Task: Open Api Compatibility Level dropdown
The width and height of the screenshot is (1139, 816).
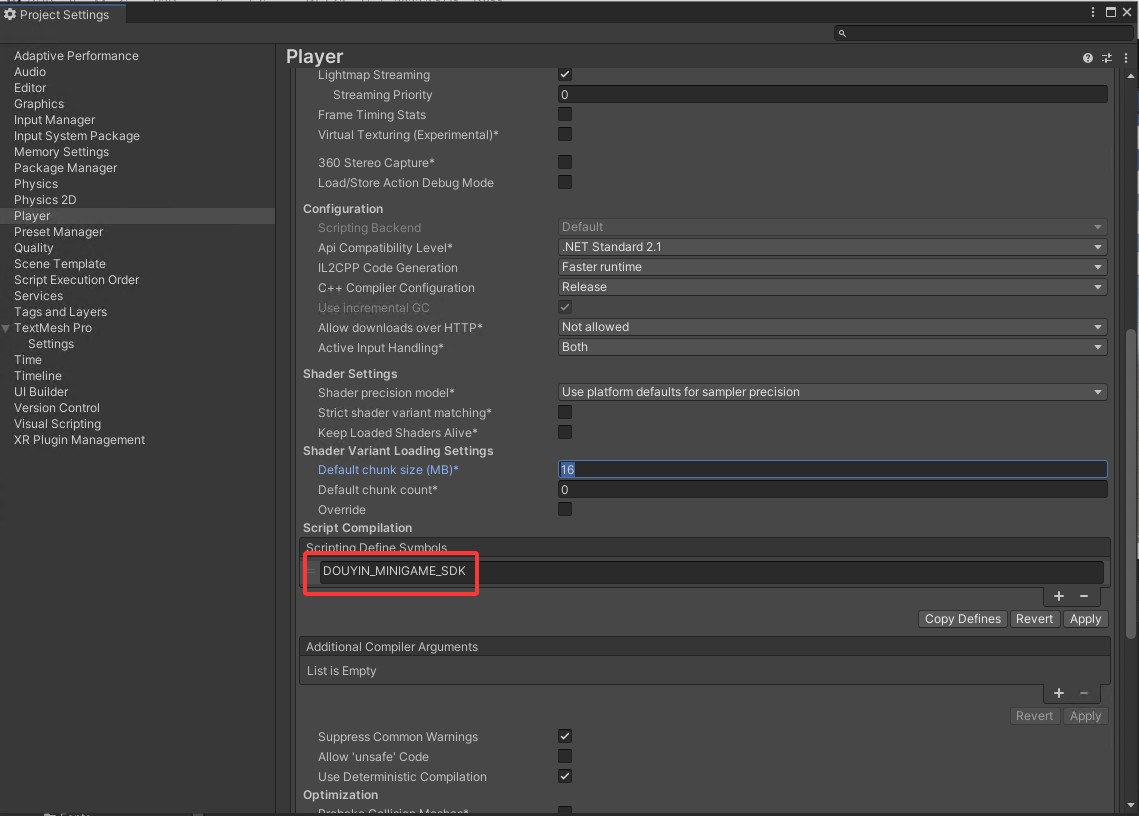Action: coord(832,247)
